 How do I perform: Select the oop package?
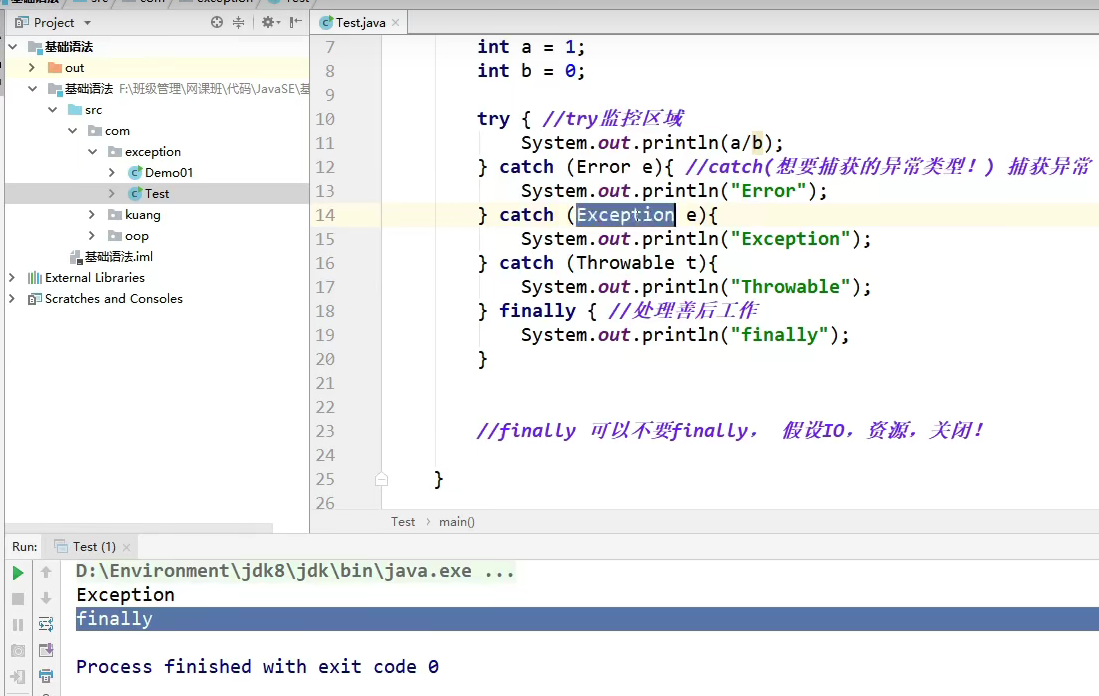(x=137, y=236)
